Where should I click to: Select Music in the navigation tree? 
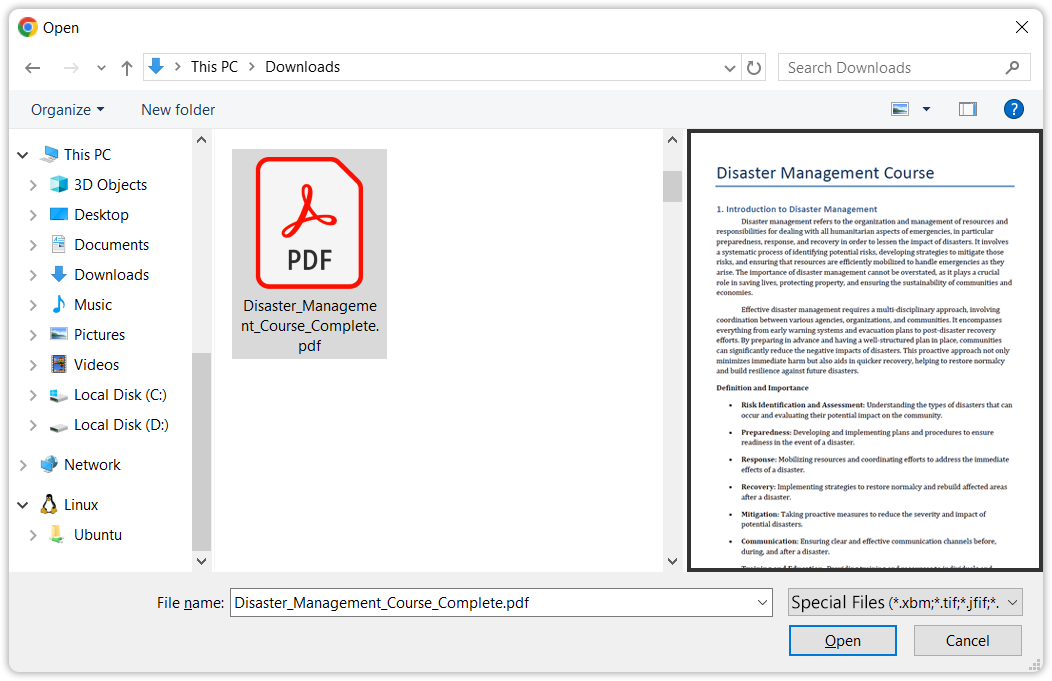93,305
